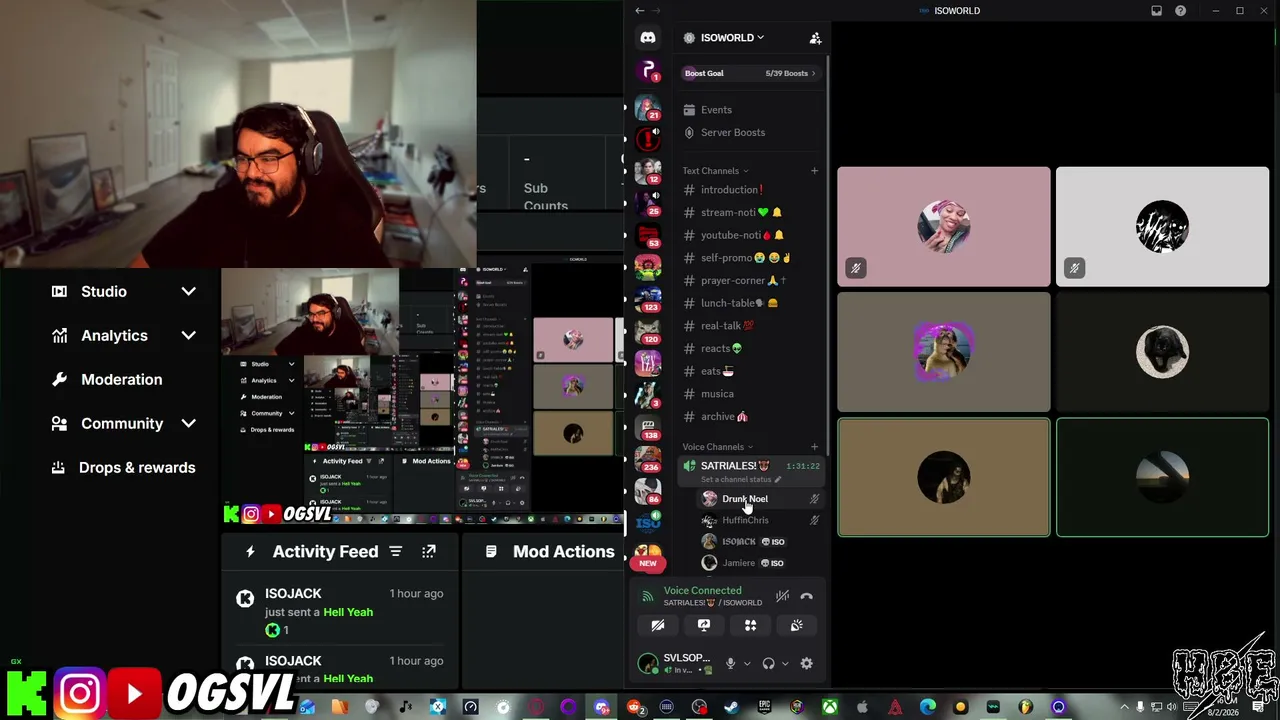
Task: Open Discord direct messages home icon
Action: pos(648,38)
